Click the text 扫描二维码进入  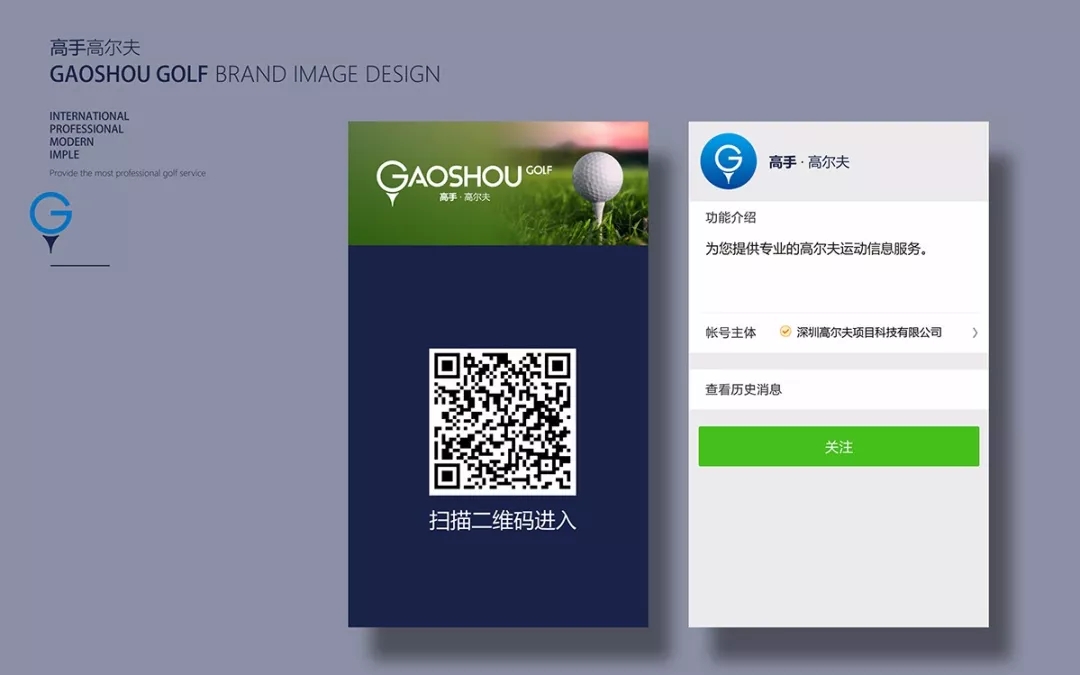click(x=502, y=520)
